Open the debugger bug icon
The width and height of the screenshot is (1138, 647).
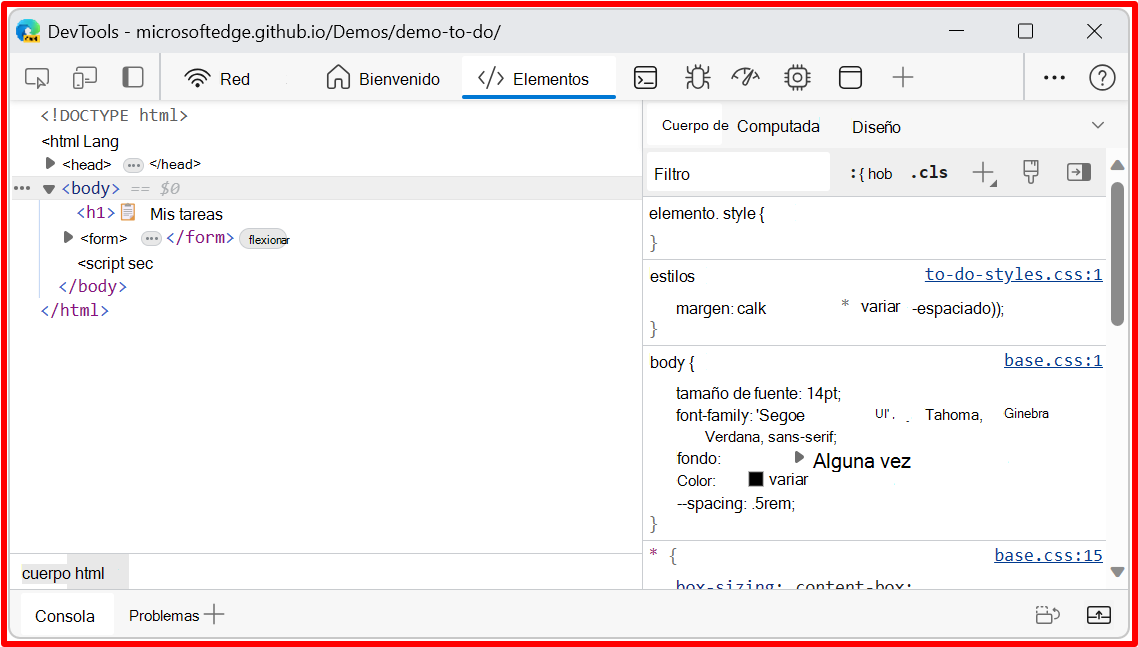point(697,77)
